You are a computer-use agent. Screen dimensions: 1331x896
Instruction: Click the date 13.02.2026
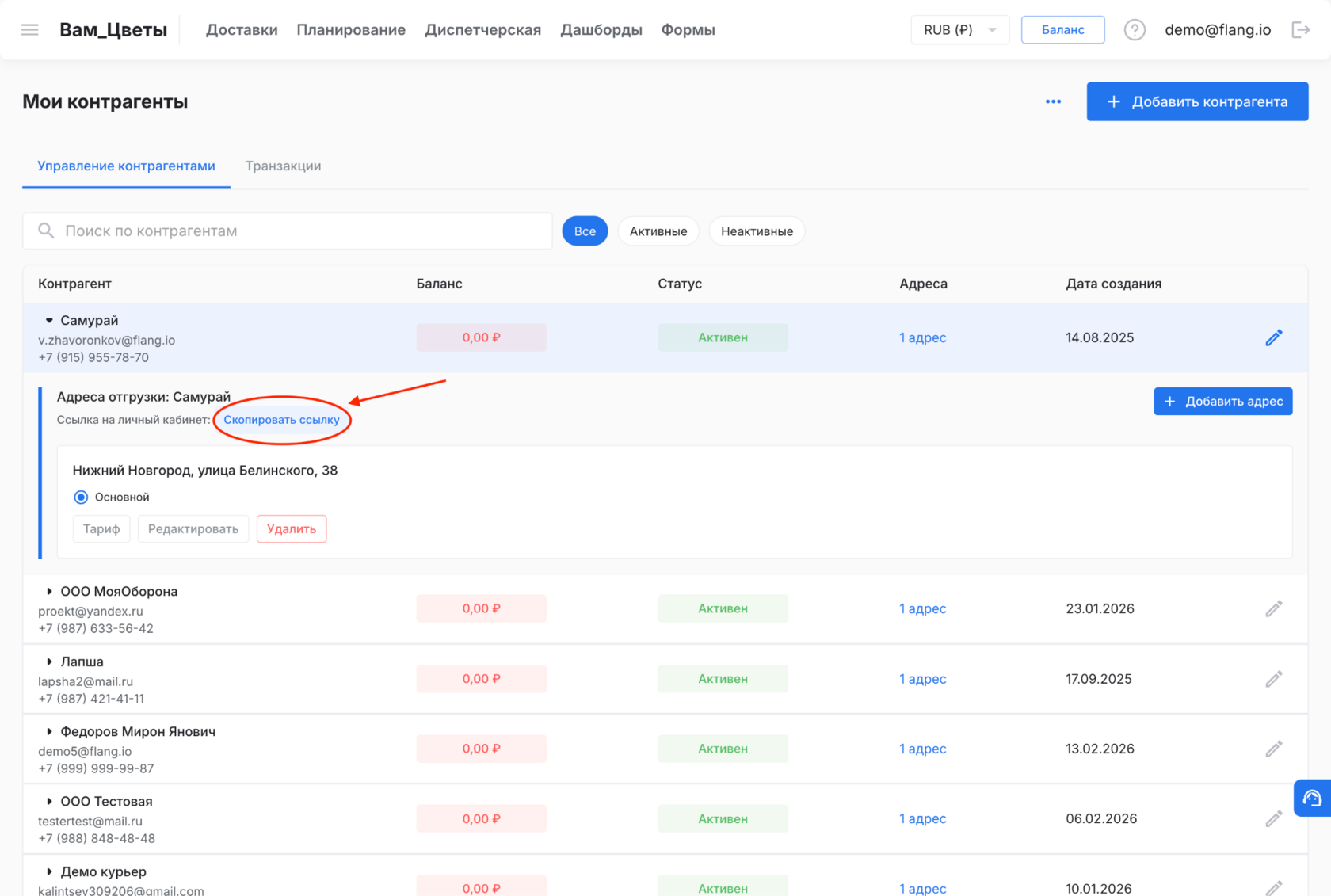pos(1100,749)
